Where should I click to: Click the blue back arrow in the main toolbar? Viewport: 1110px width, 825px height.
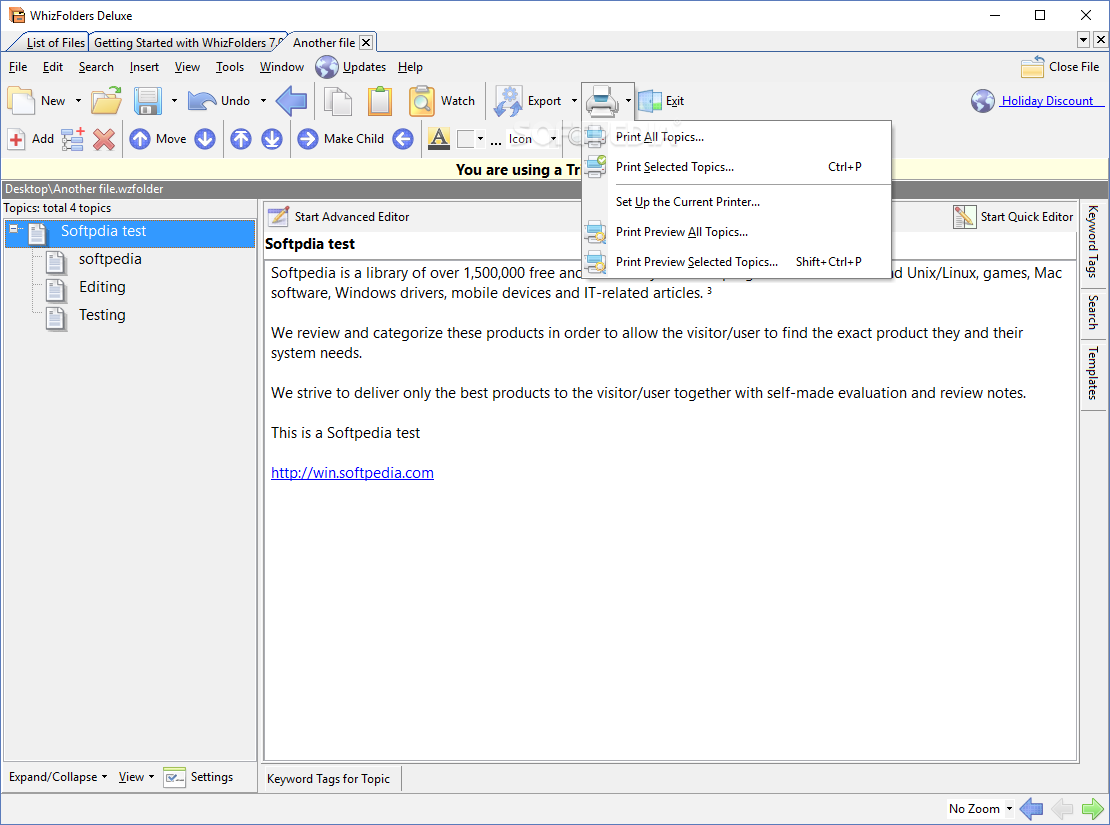pyautogui.click(x=291, y=101)
